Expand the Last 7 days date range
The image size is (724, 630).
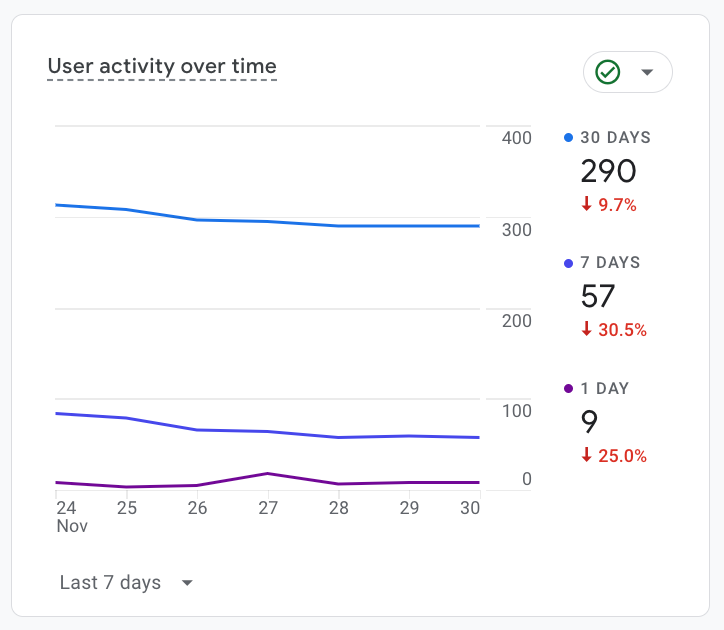[110, 583]
